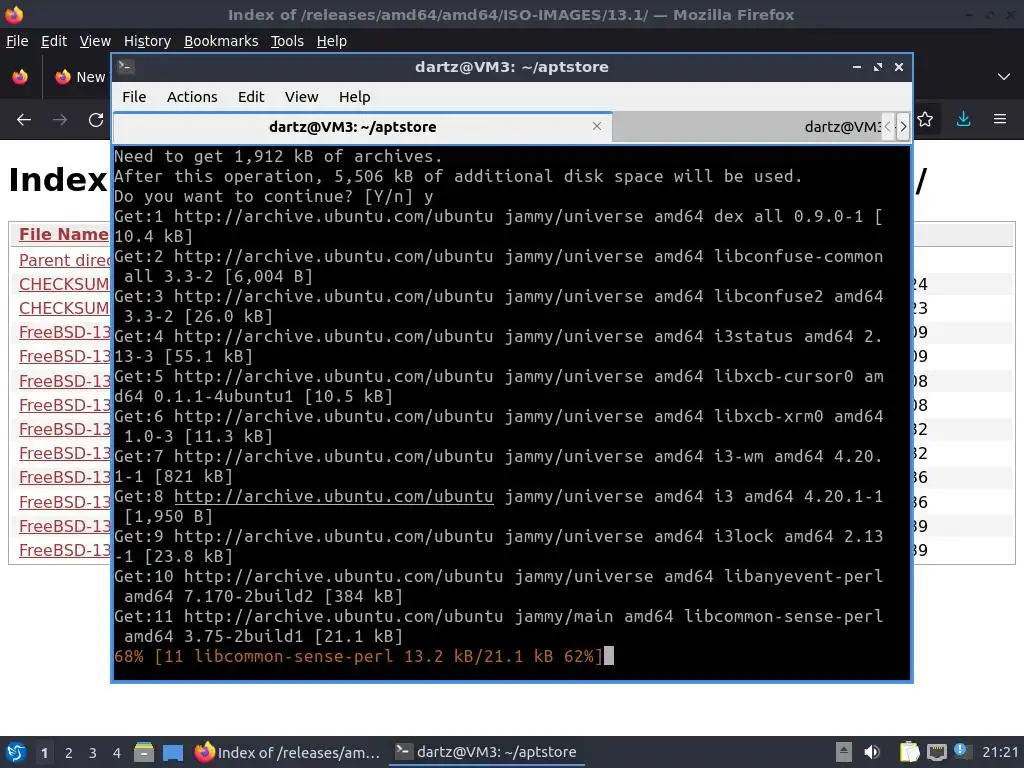The image size is (1024, 768).
Task: Open Firefox Edit menu
Action: [x=54, y=41]
